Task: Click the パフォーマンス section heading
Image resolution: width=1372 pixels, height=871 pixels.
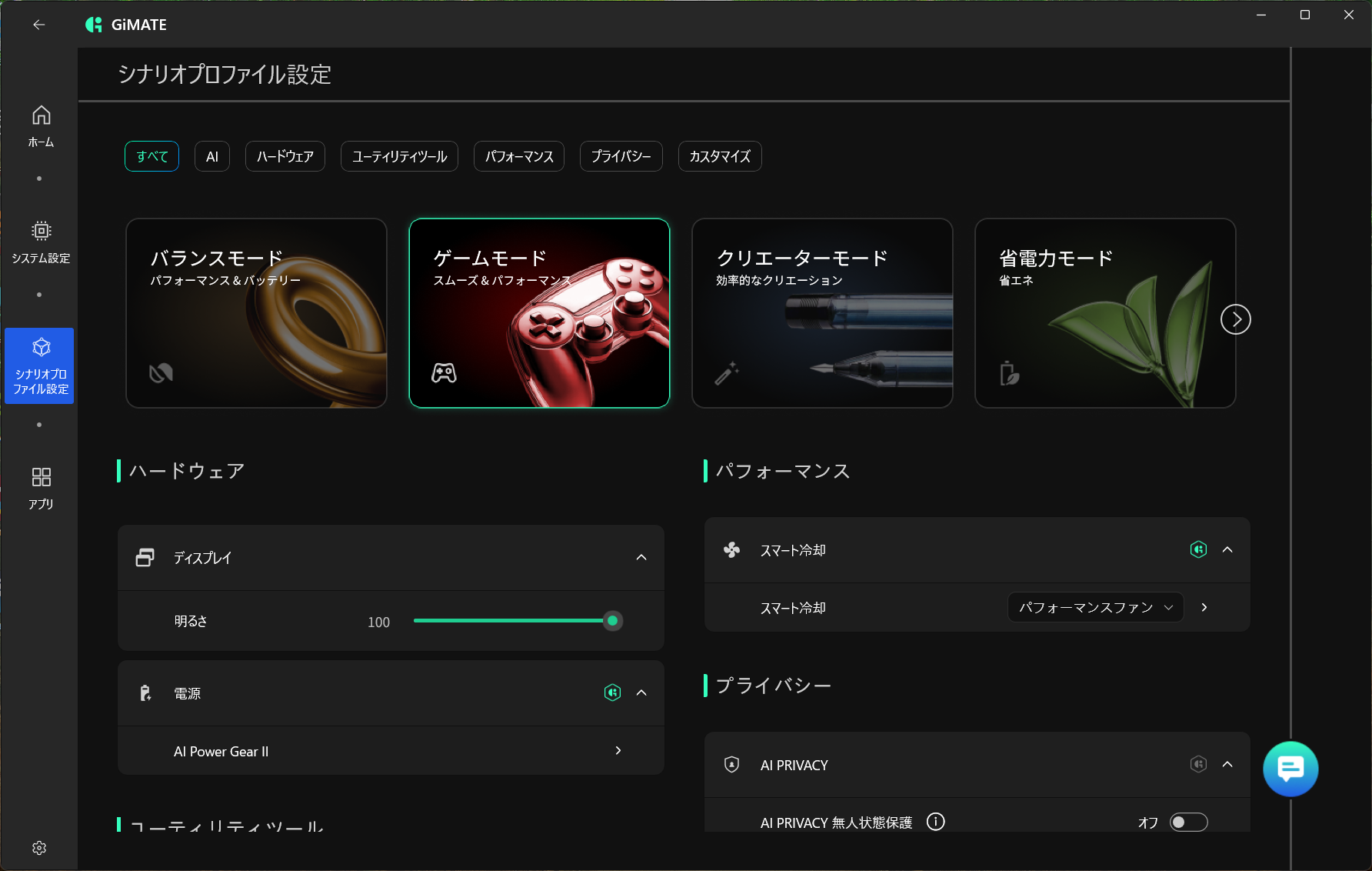Action: coord(783,471)
